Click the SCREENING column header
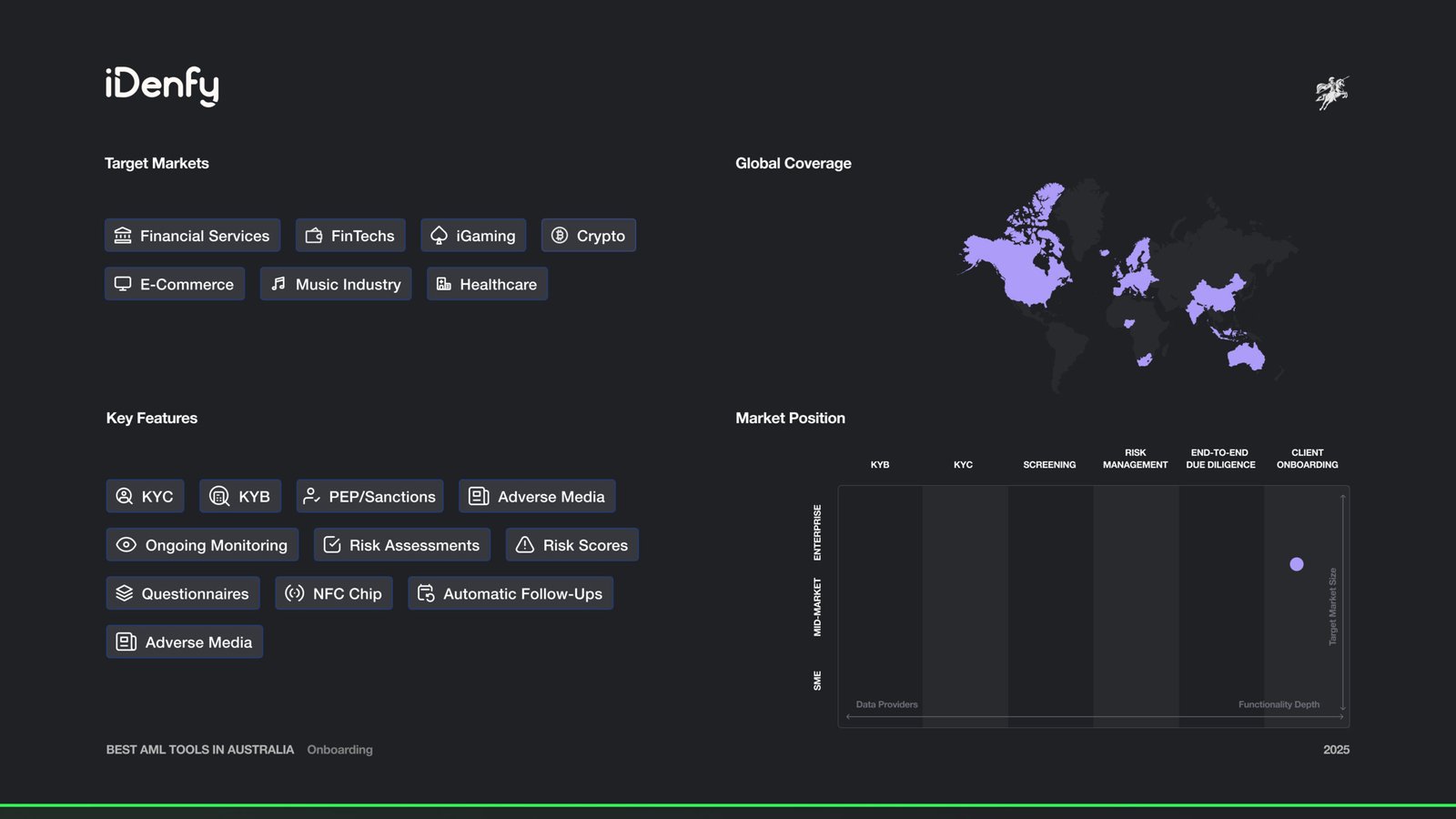Viewport: 1456px width, 819px height. pyautogui.click(x=1049, y=464)
